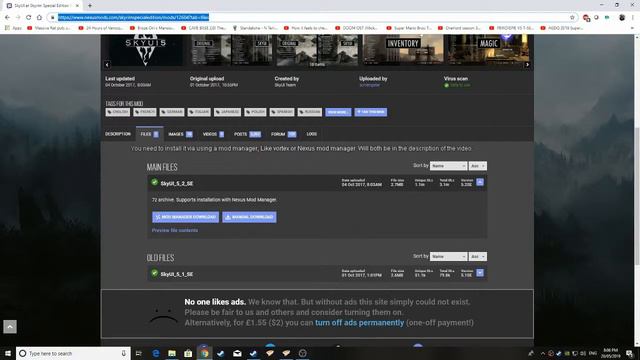Viewport: 640px width, 360px height.
Task: Click the taskbar clock and date
Action: 610,353
